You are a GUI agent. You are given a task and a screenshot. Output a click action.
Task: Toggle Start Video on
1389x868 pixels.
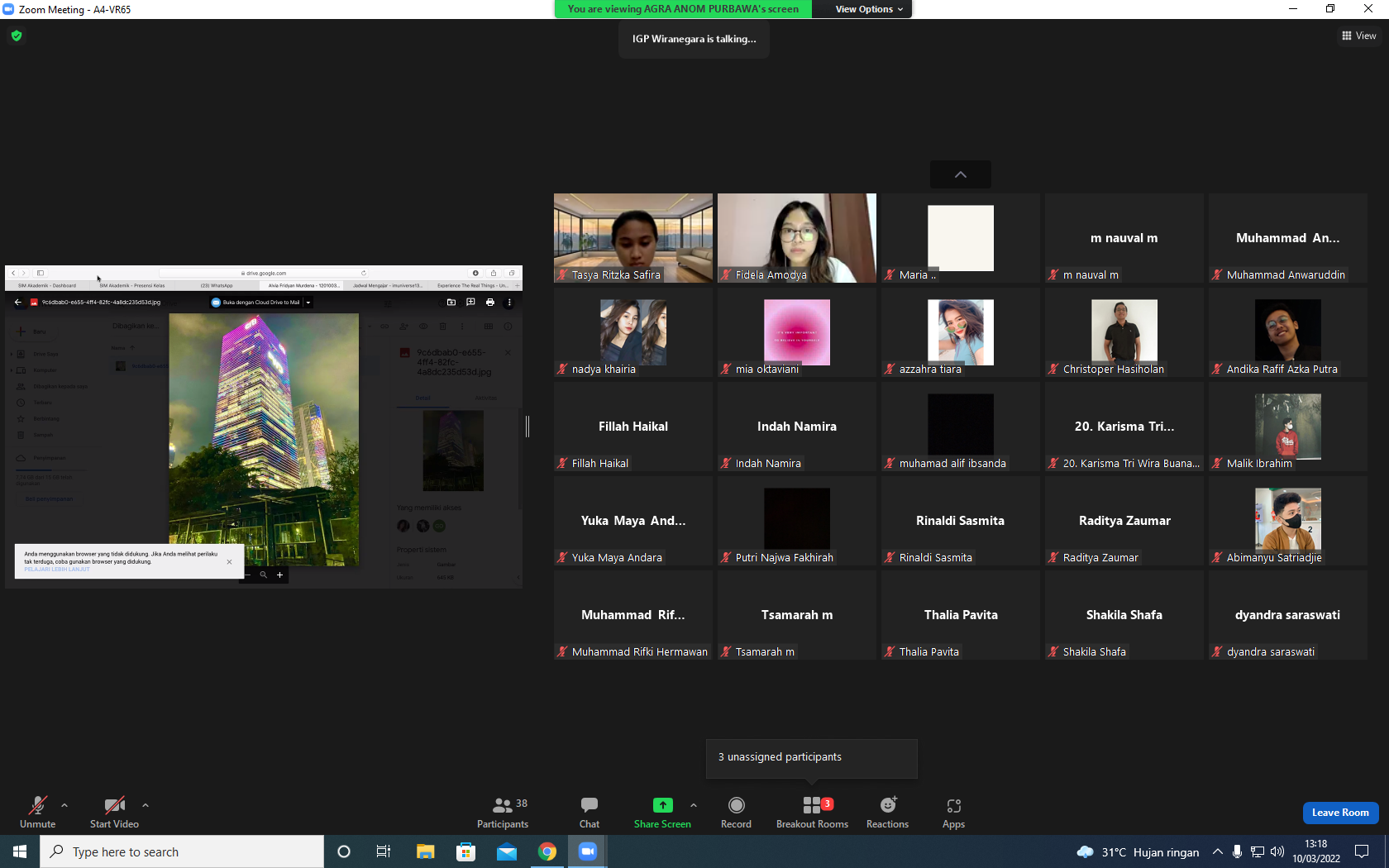pyautogui.click(x=114, y=813)
